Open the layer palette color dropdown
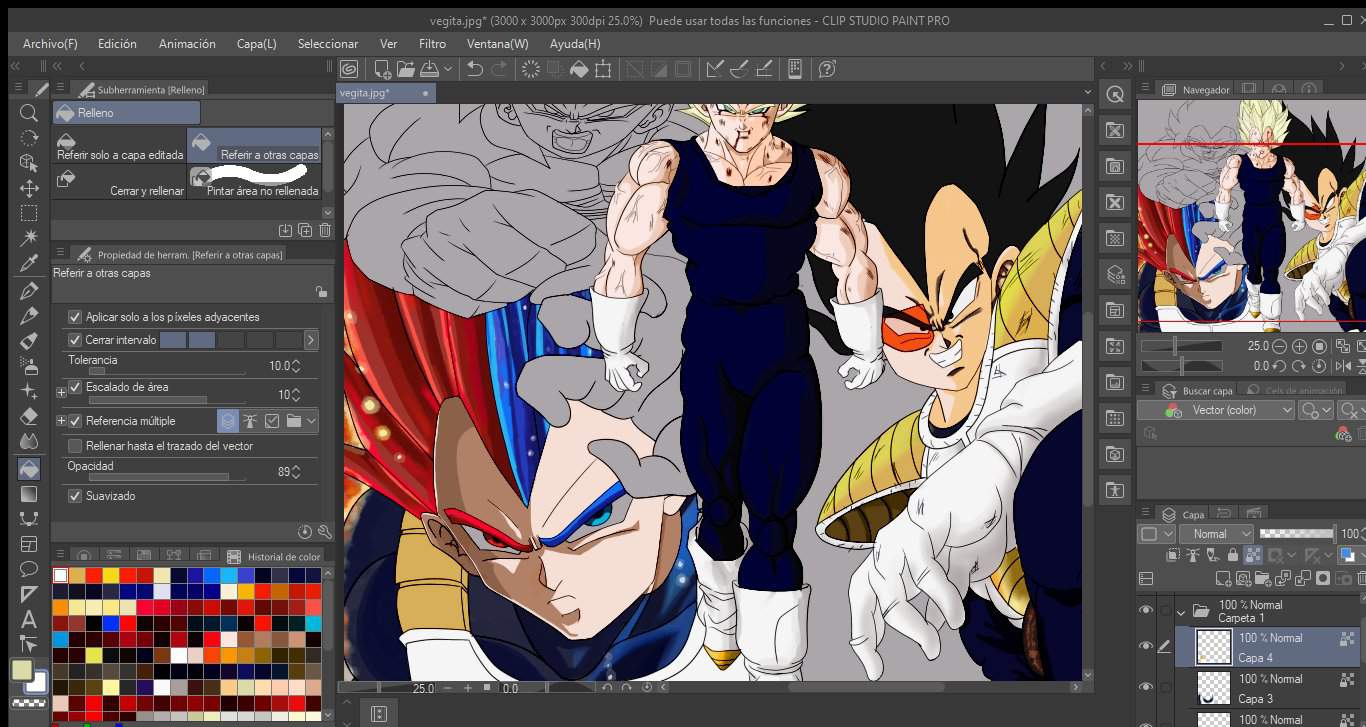 (x=1155, y=534)
